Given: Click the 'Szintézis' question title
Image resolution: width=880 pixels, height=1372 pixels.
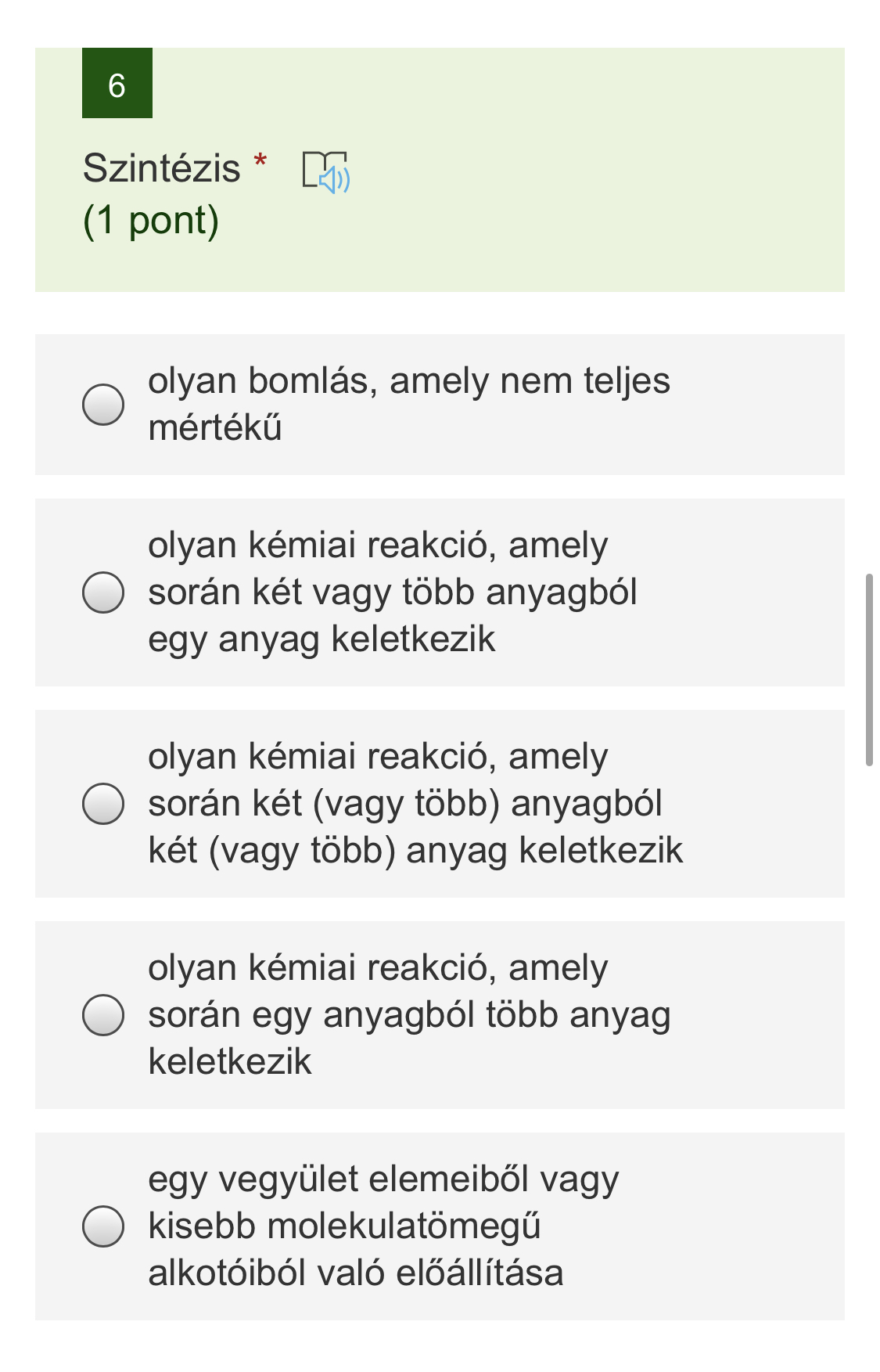Looking at the screenshot, I should pos(161,168).
